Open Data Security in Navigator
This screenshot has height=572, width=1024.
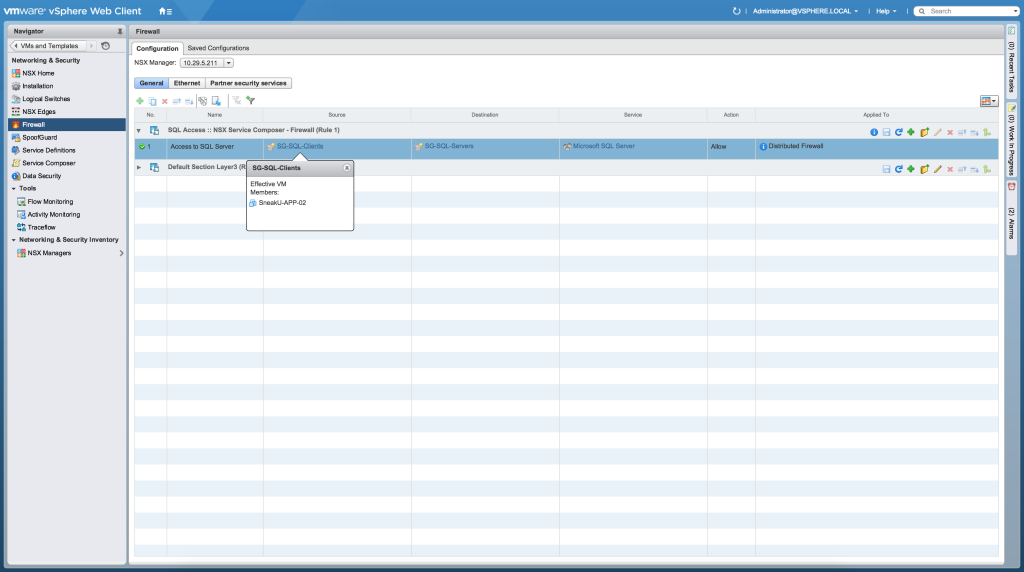pyautogui.click(x=41, y=176)
